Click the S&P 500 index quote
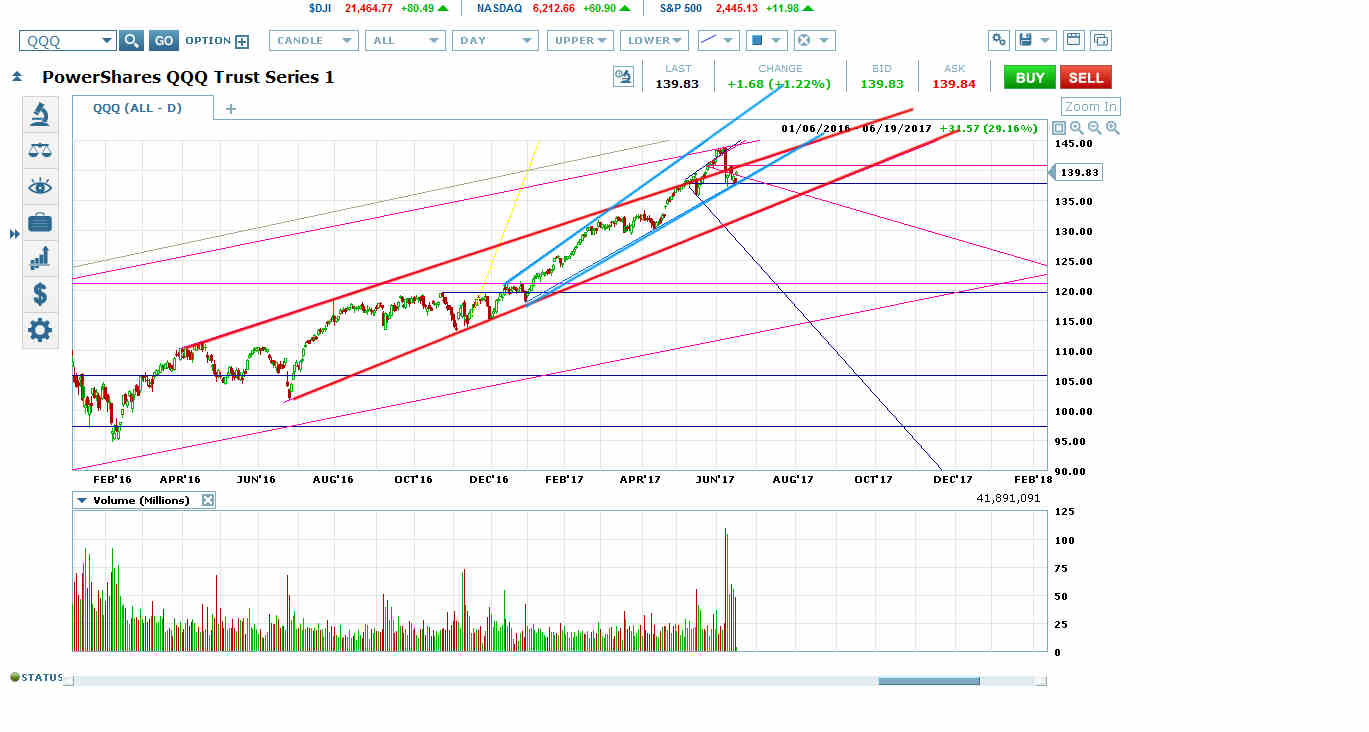1369x732 pixels. 737,8
